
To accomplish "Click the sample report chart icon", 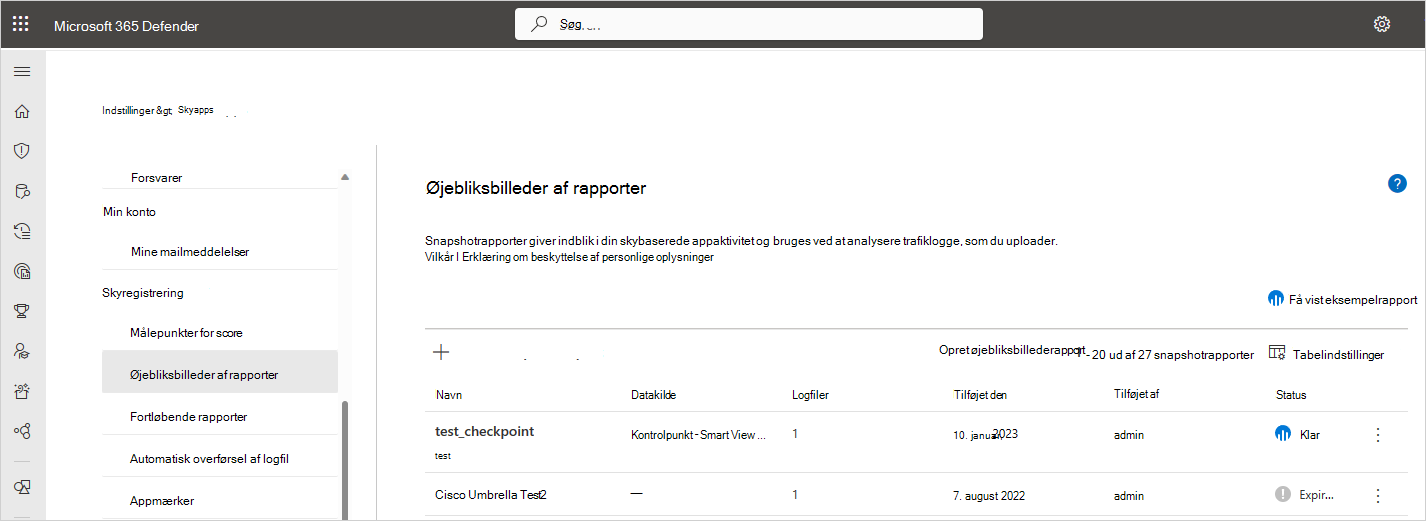I will pyautogui.click(x=1275, y=299).
